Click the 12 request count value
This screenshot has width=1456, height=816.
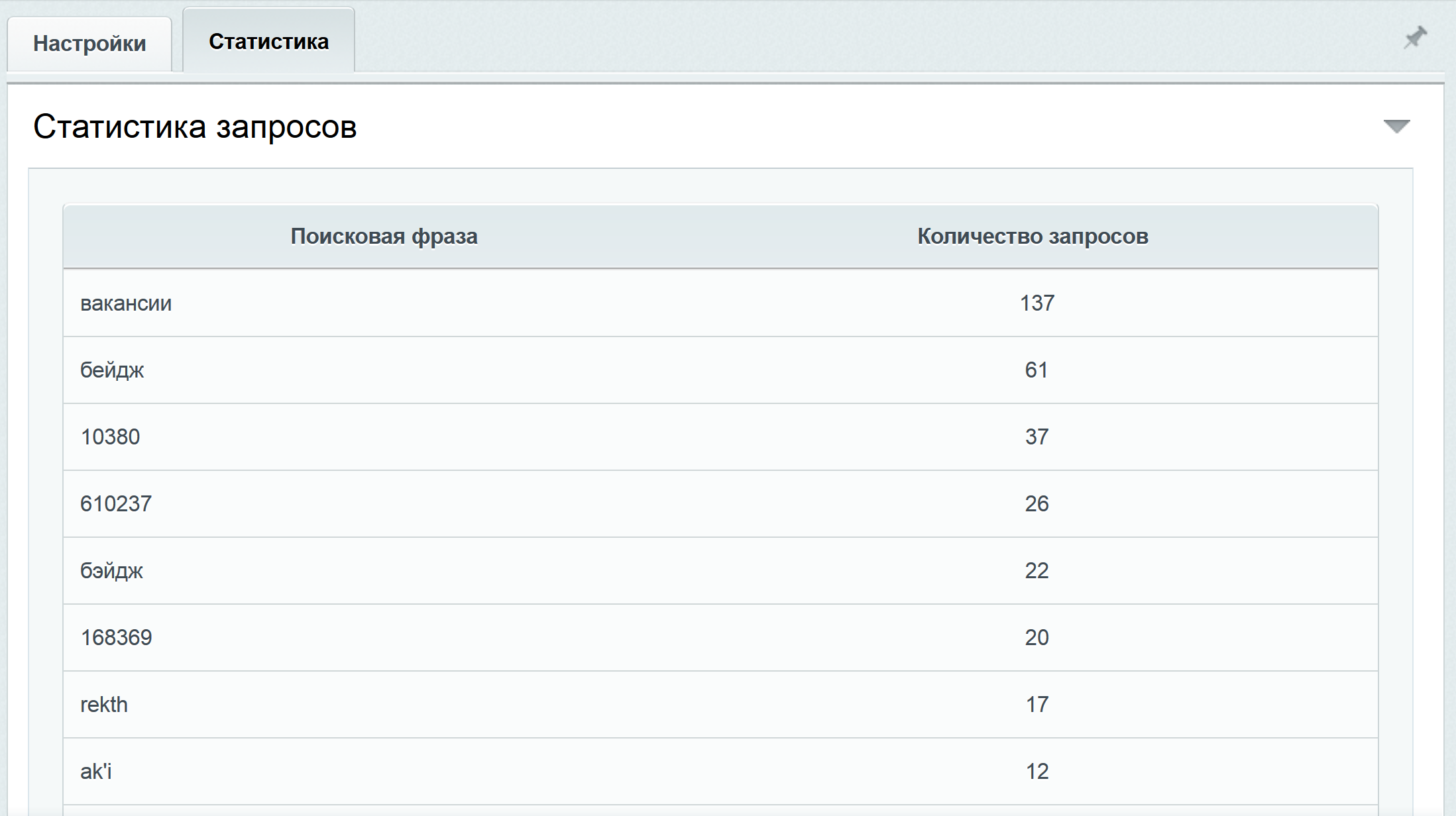click(1036, 772)
